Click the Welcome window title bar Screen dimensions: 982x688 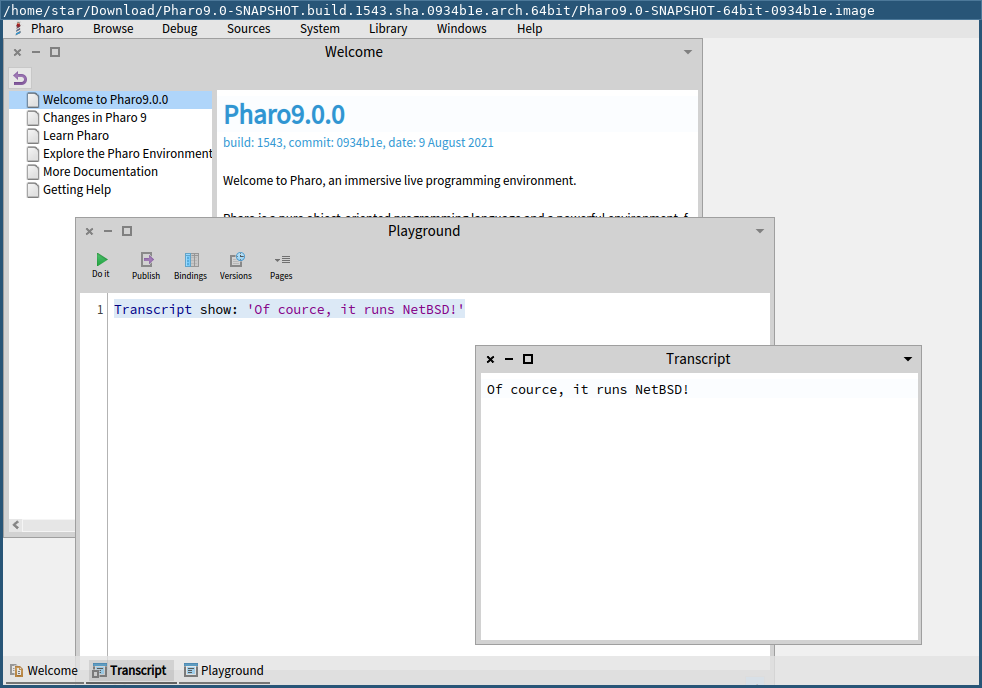tap(353, 53)
